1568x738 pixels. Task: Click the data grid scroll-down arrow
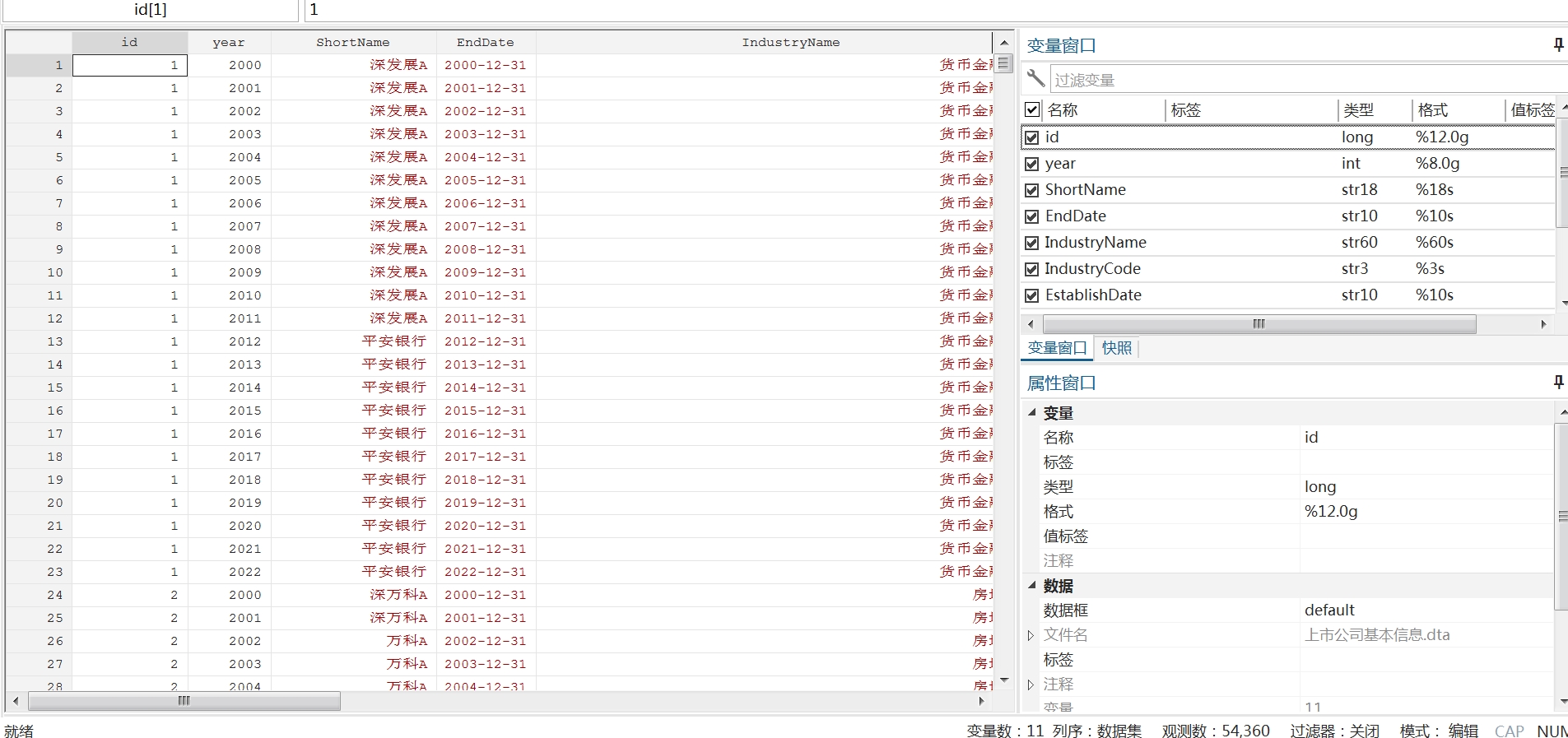pos(1003,680)
